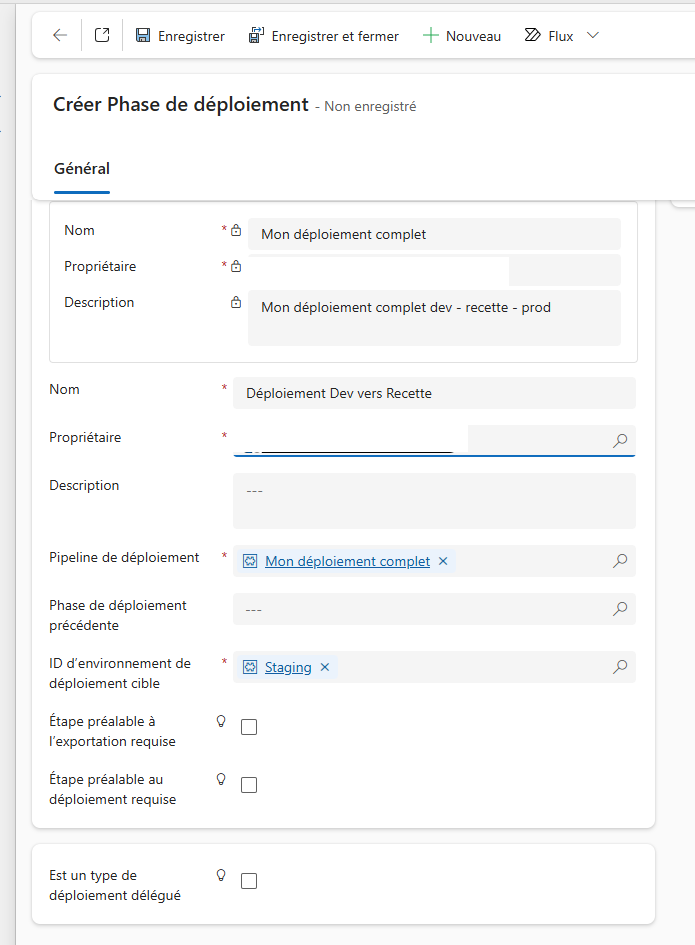The width and height of the screenshot is (695, 945).
Task: Click the Enregistrer save icon
Action: point(143,36)
